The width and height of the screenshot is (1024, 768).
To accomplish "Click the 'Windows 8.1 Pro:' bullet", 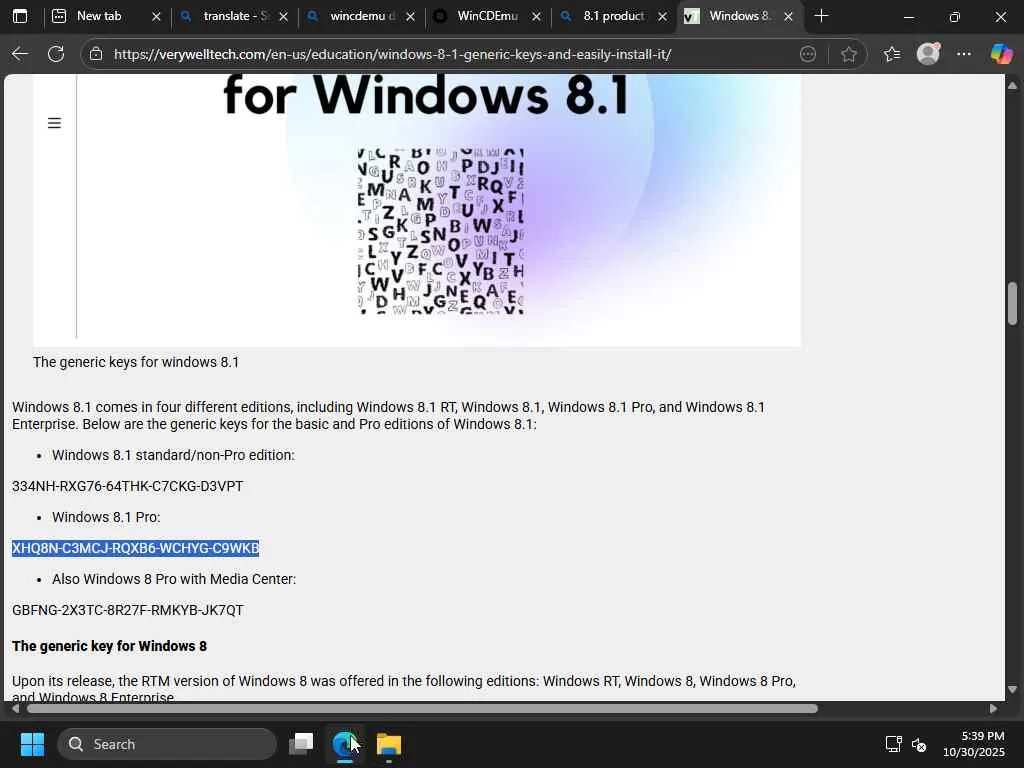I will (106, 517).
